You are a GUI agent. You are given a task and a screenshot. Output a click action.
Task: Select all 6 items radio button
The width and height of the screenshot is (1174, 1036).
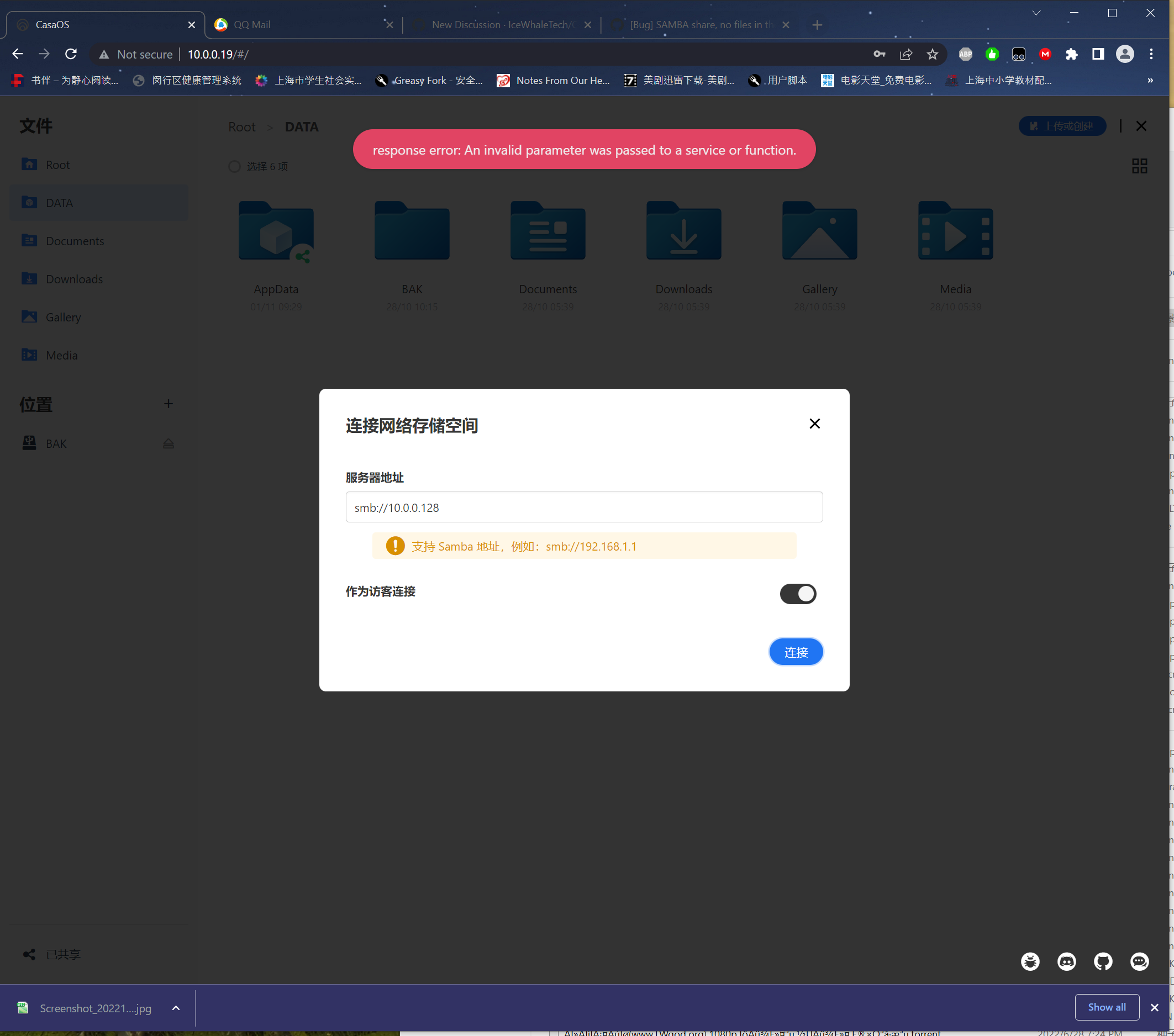(x=234, y=167)
